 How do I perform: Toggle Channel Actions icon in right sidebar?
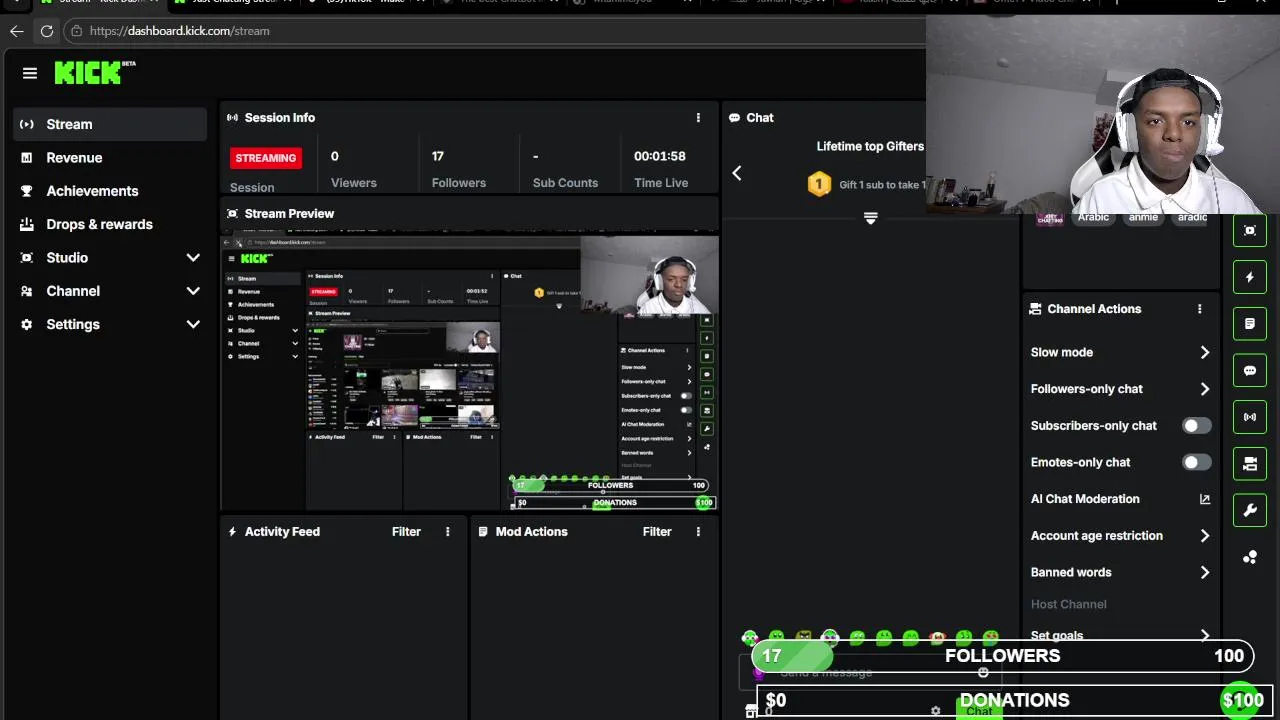click(x=1250, y=464)
